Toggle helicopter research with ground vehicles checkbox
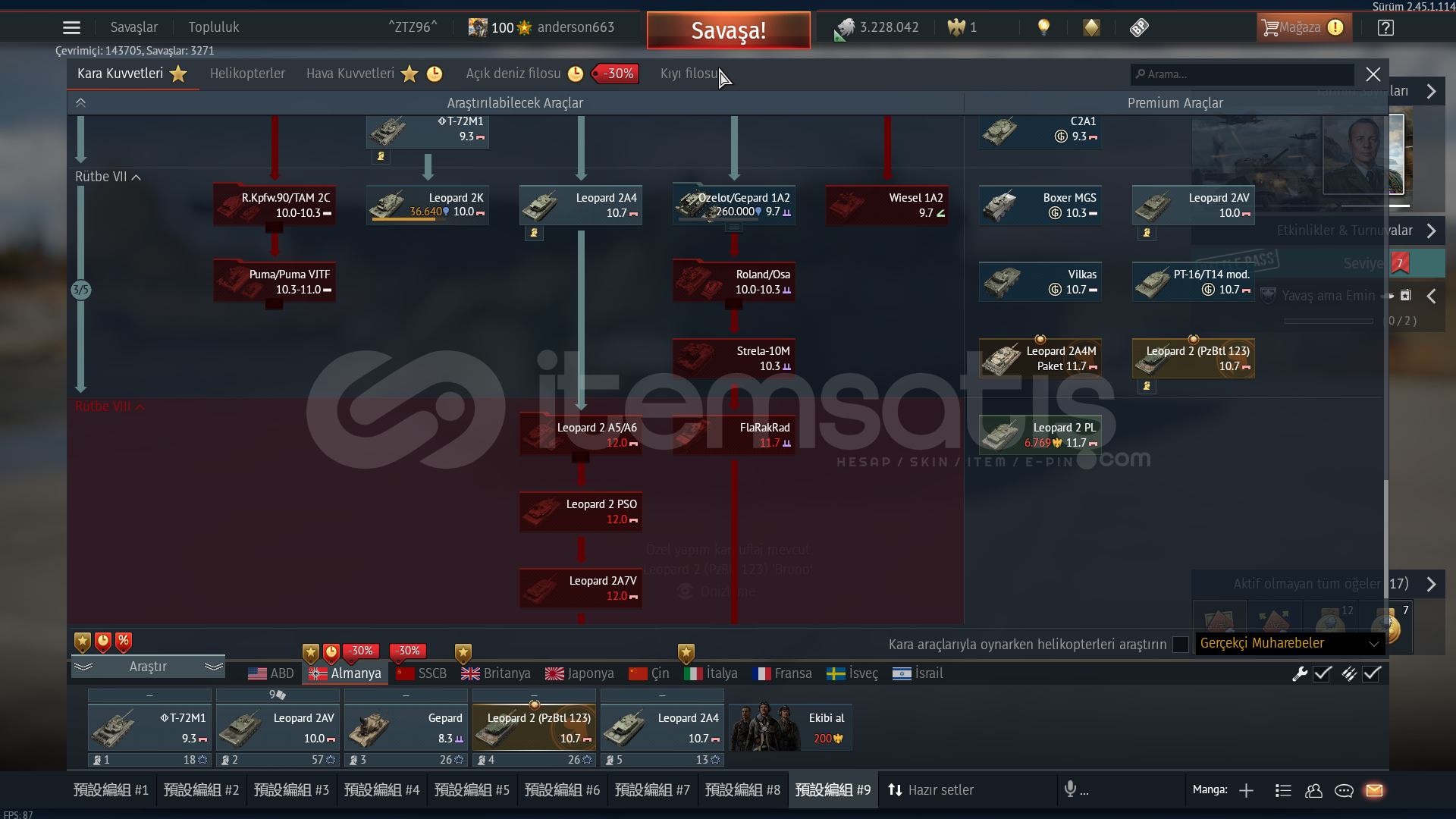Screen dimensions: 1456x819 pyautogui.click(x=1180, y=644)
